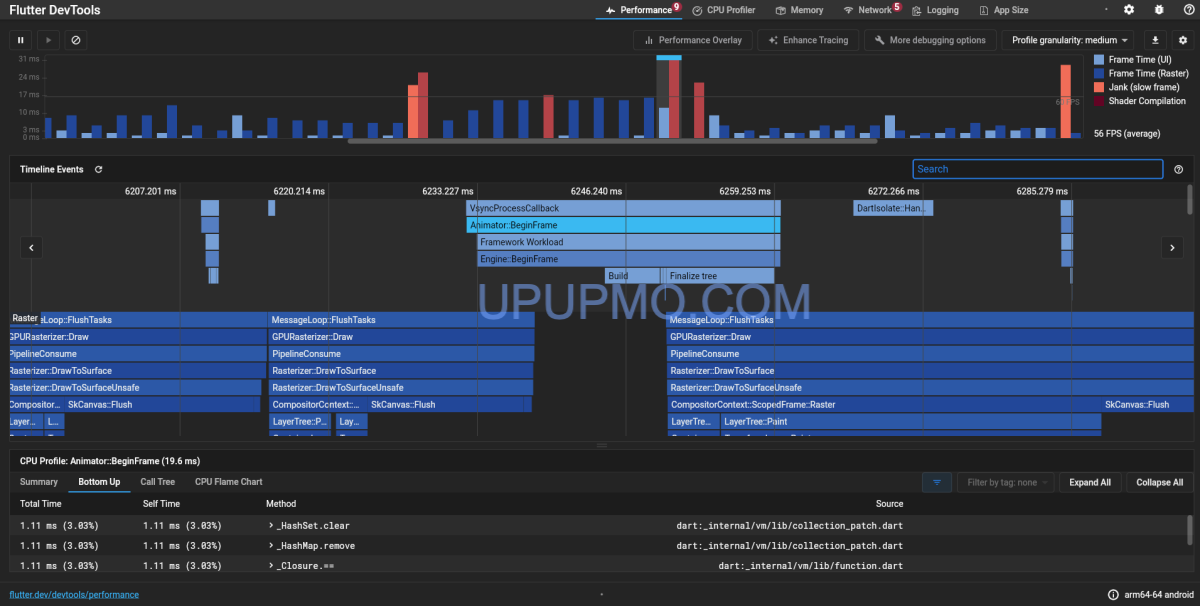Sort by Total Time column
This screenshot has height=606, width=1200.
point(41,504)
